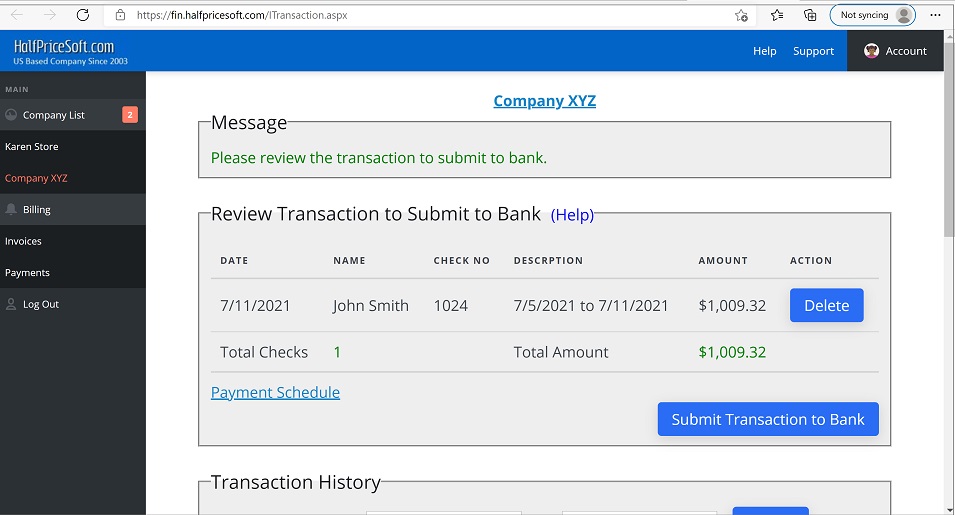
Task: Open the browser Favorites list icon
Action: (x=777, y=15)
